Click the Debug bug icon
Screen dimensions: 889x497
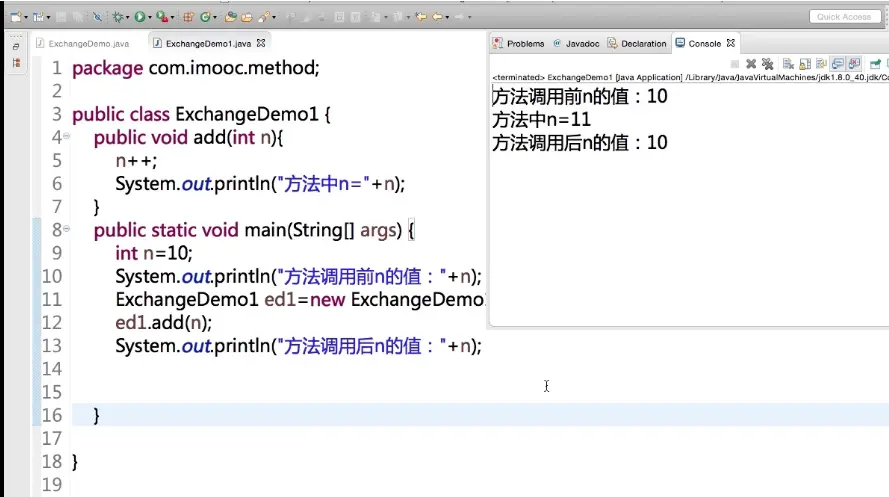pyautogui.click(x=117, y=17)
